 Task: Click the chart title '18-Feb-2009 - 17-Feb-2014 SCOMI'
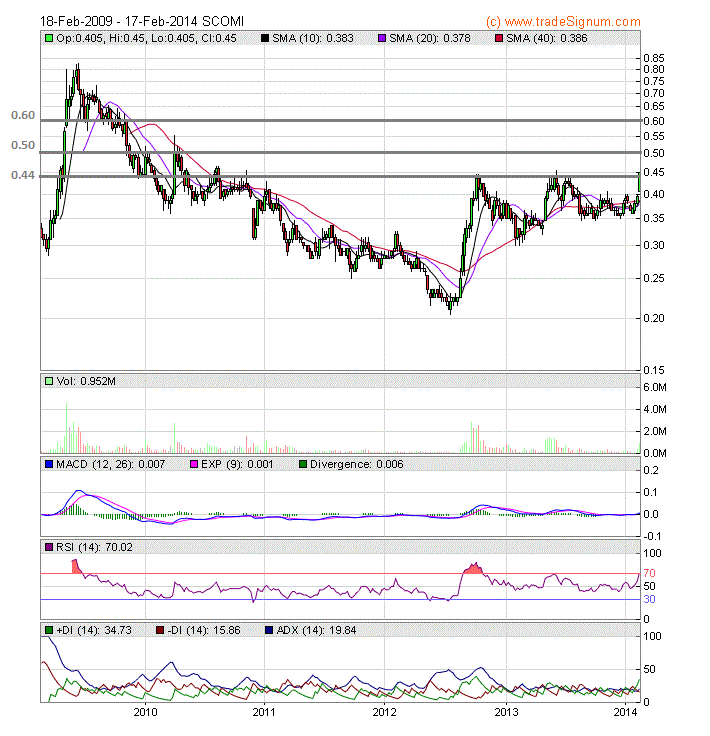(x=142, y=22)
